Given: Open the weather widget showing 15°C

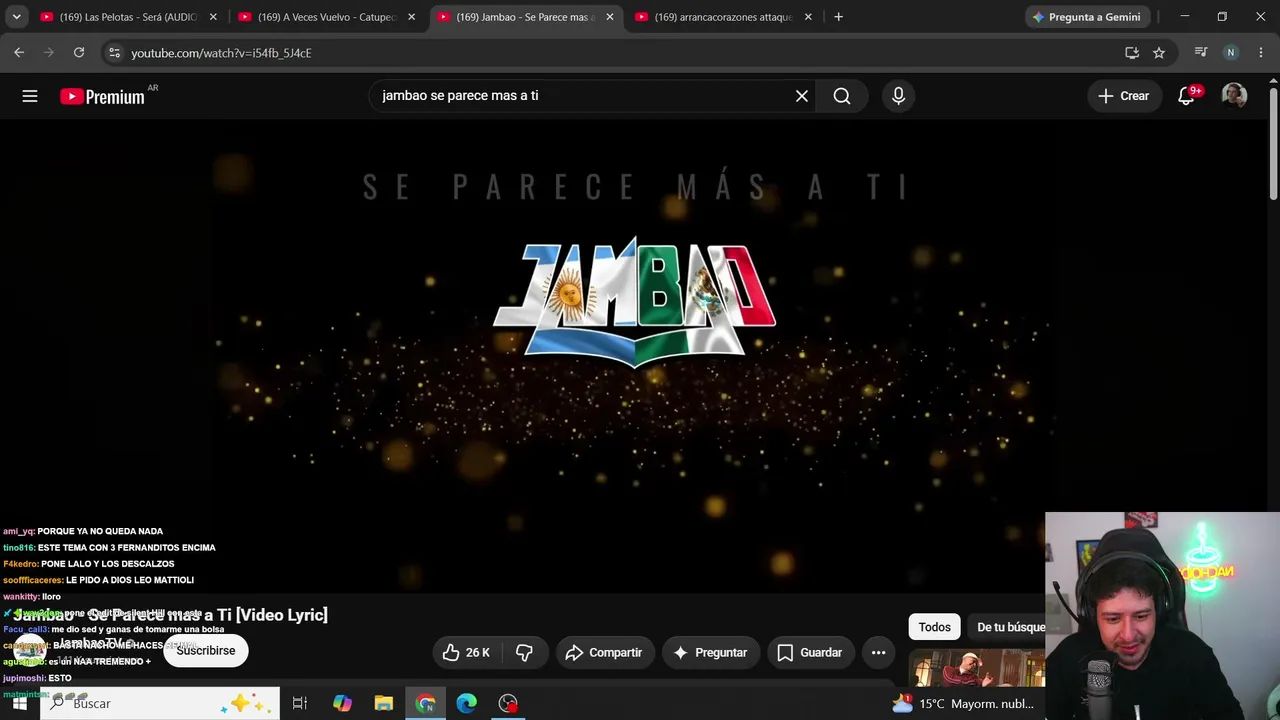Looking at the screenshot, I should (963, 704).
